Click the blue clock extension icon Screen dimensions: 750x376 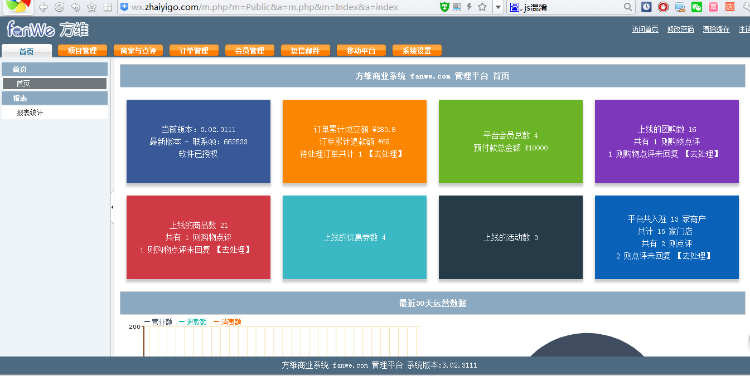(x=646, y=7)
